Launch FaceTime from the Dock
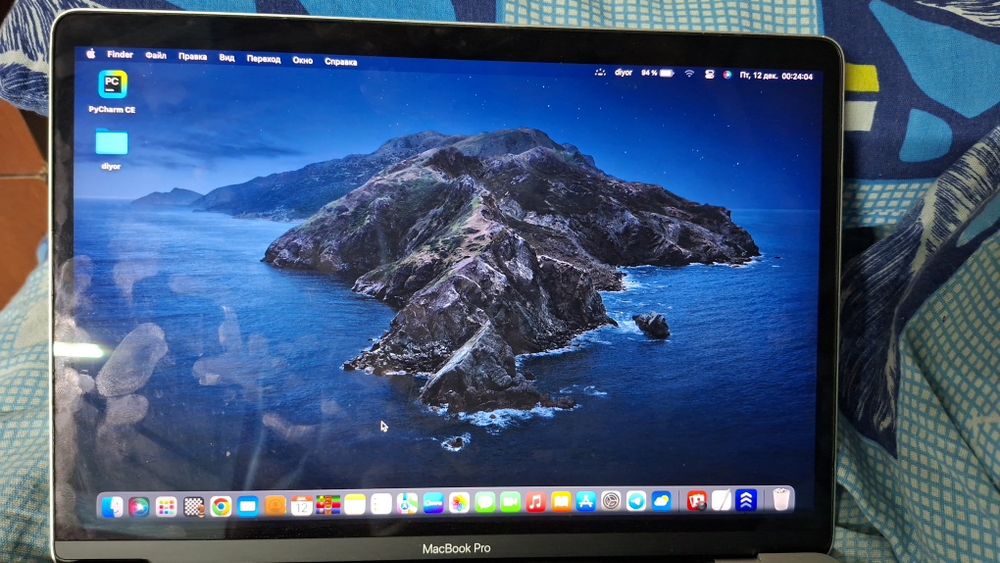 pyautogui.click(x=510, y=502)
